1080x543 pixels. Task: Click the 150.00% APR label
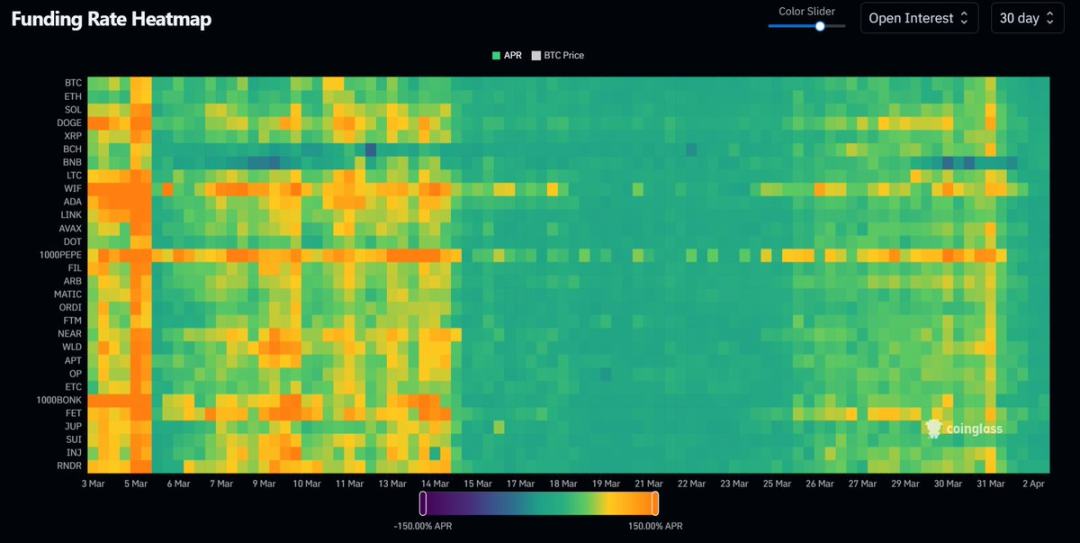655,526
